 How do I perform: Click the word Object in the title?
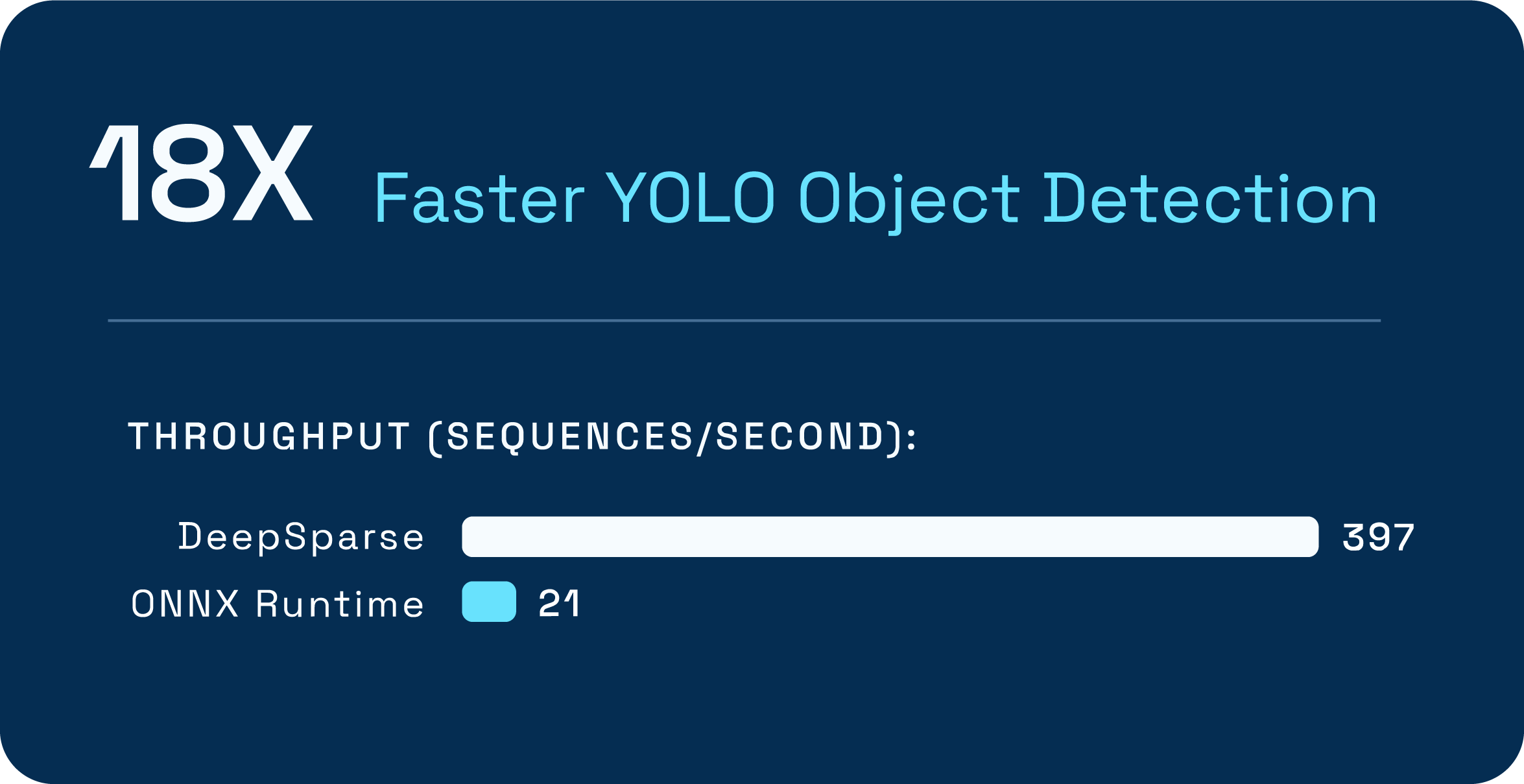tap(909, 202)
